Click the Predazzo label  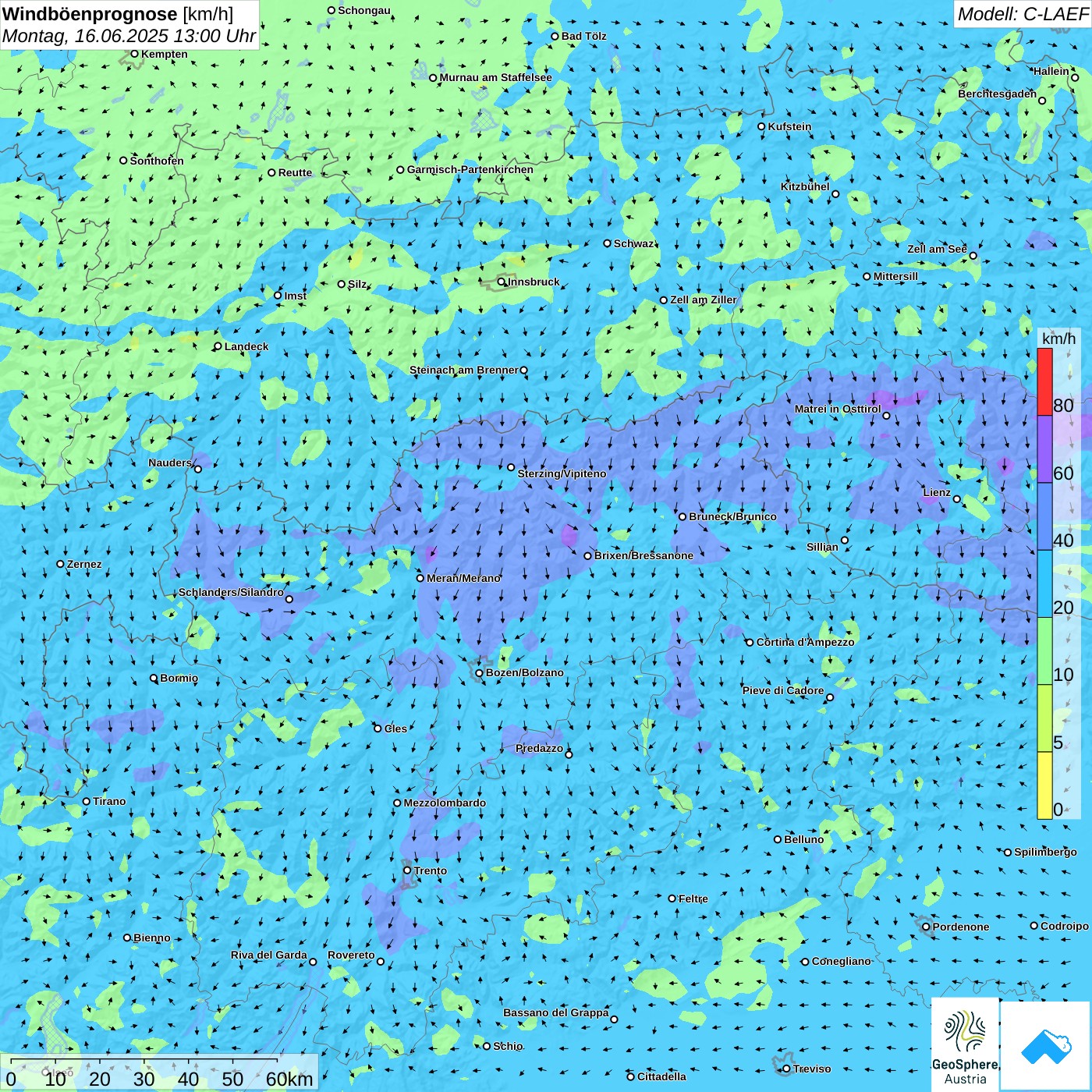(539, 748)
